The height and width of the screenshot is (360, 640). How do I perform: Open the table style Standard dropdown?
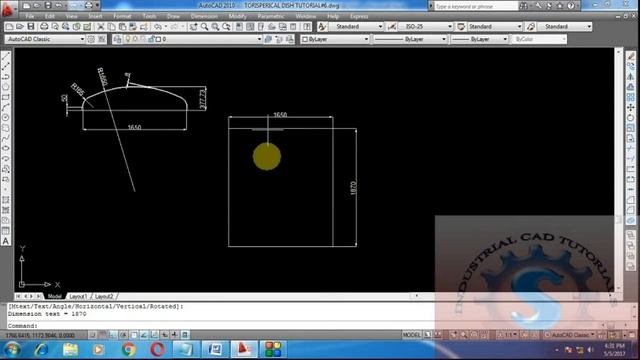(x=494, y=27)
